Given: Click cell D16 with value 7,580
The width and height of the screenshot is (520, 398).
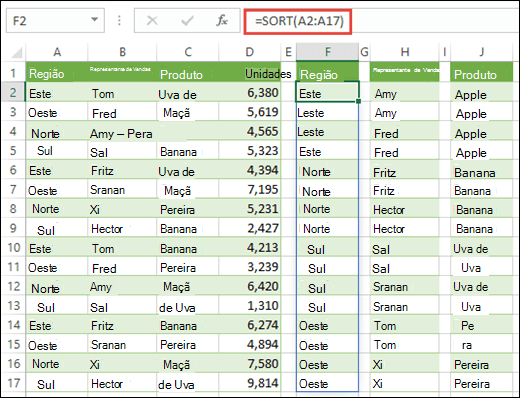Looking at the screenshot, I should [250, 363].
